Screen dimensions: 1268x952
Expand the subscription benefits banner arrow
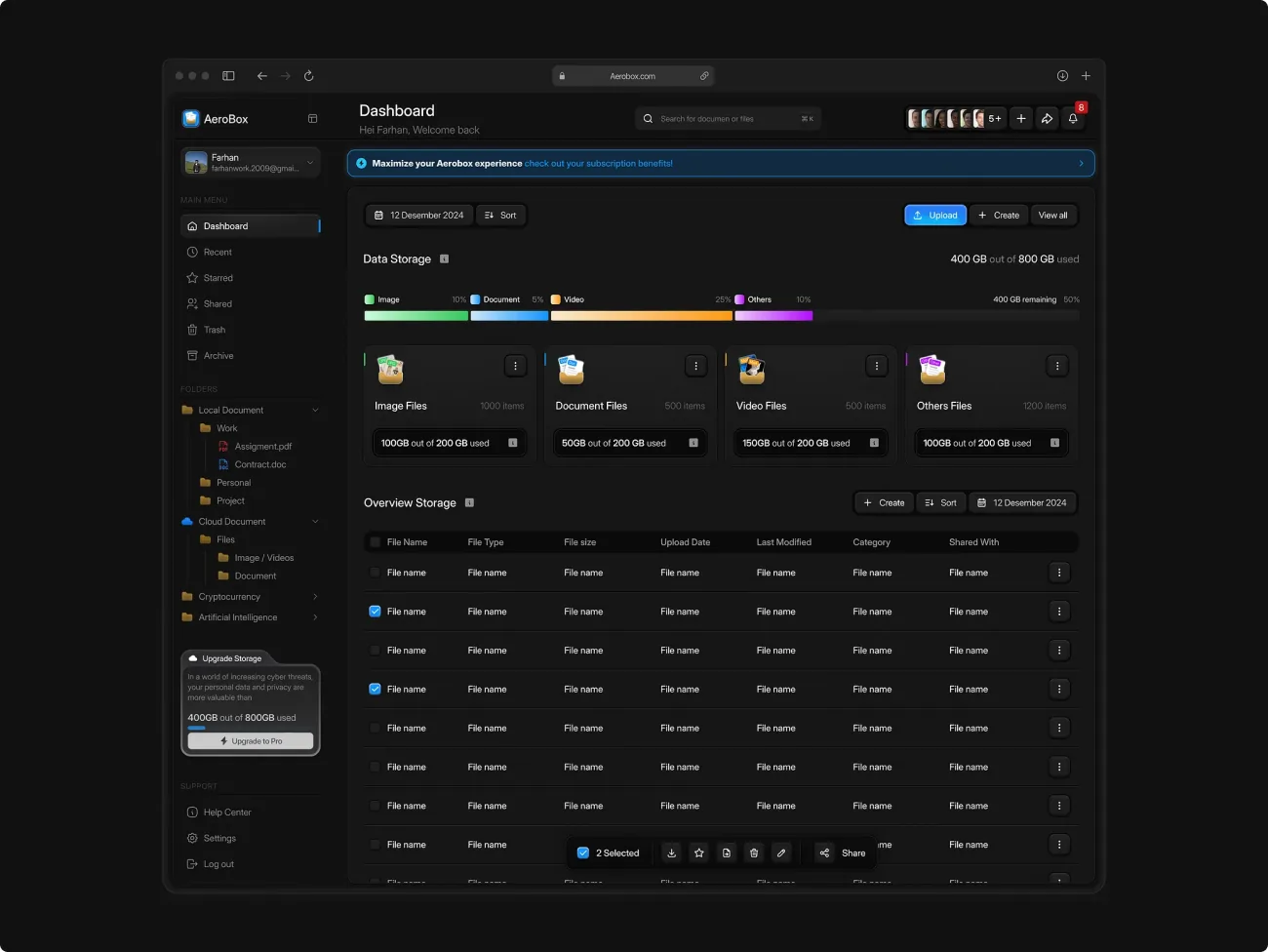point(1081,163)
